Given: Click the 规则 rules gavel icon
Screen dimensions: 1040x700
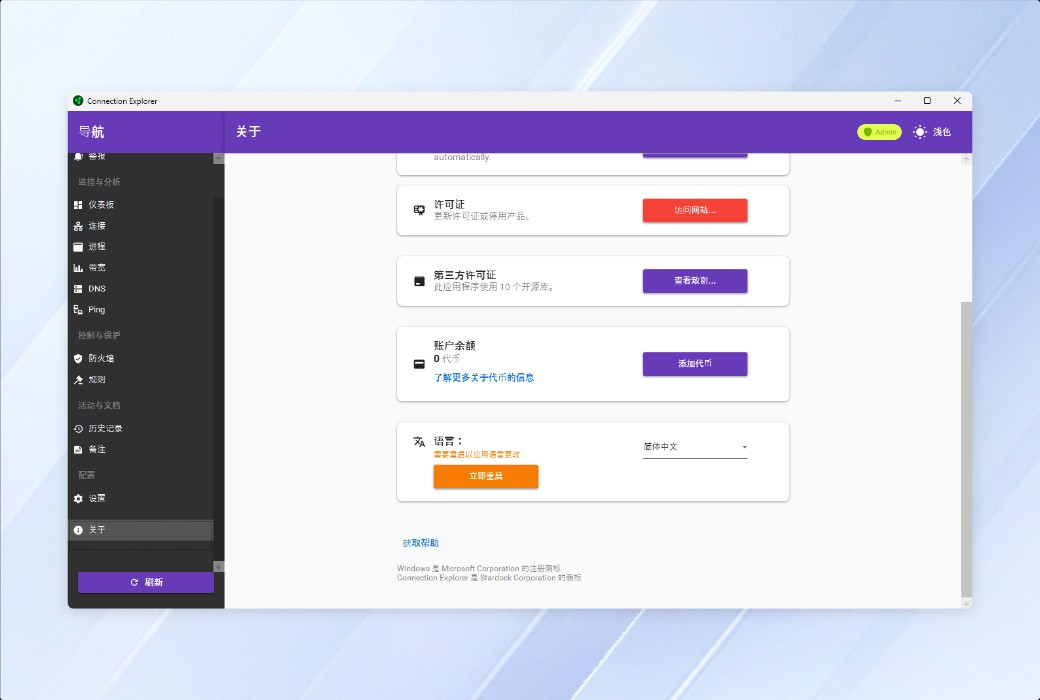Looking at the screenshot, I should tap(78, 380).
